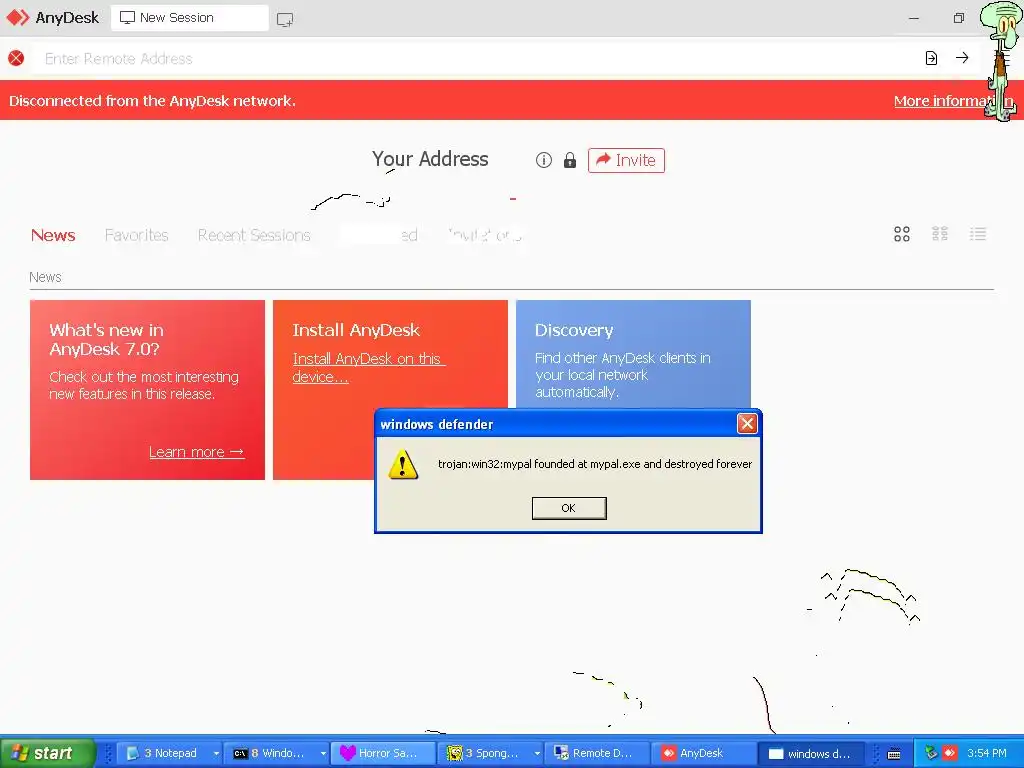Switch to Remote D... taskbar item
1024x768 pixels.
point(597,753)
